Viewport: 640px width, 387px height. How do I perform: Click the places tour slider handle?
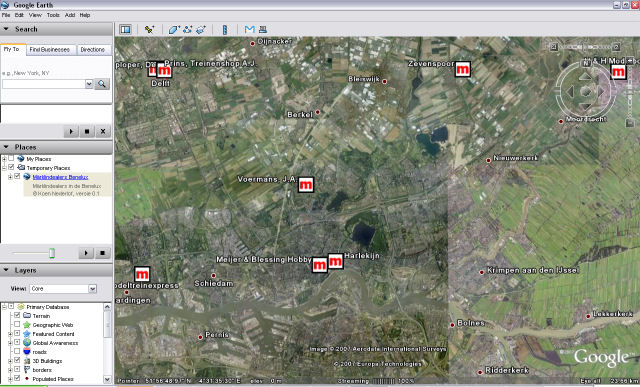coord(52,253)
